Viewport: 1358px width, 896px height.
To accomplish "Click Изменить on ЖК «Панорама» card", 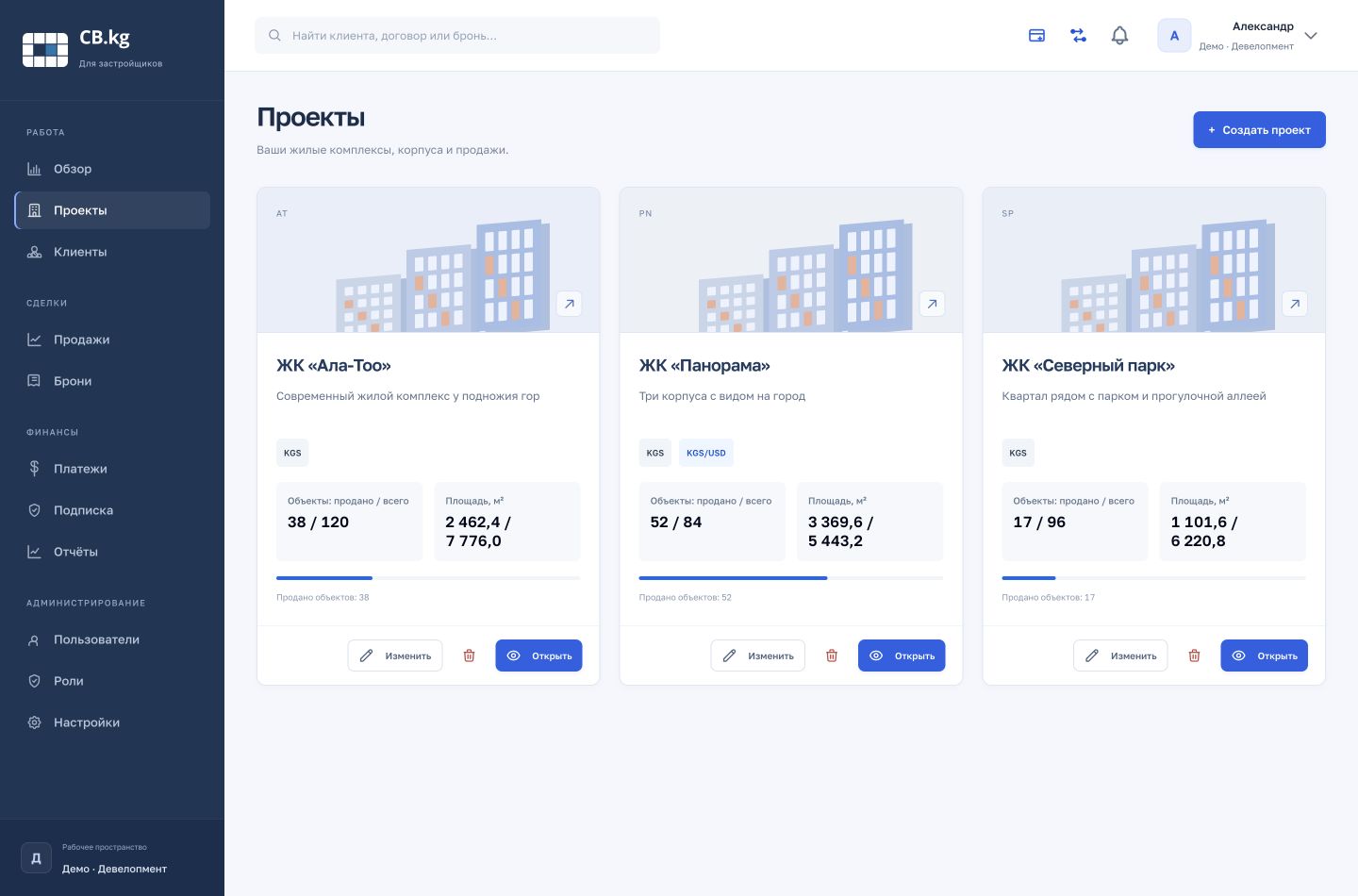I will coord(758,655).
